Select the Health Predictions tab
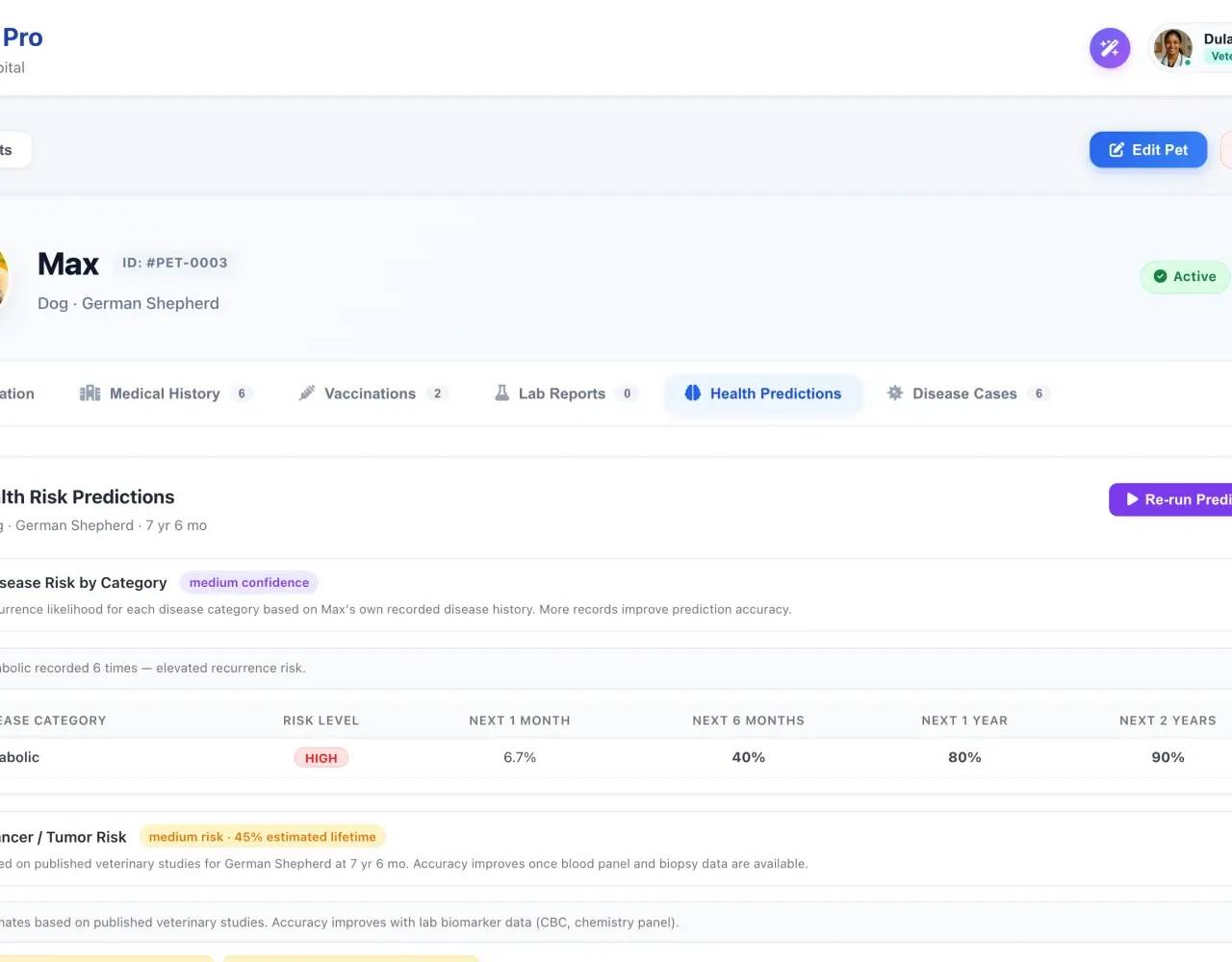Screen dimensions: 1232x962 (x=763, y=393)
